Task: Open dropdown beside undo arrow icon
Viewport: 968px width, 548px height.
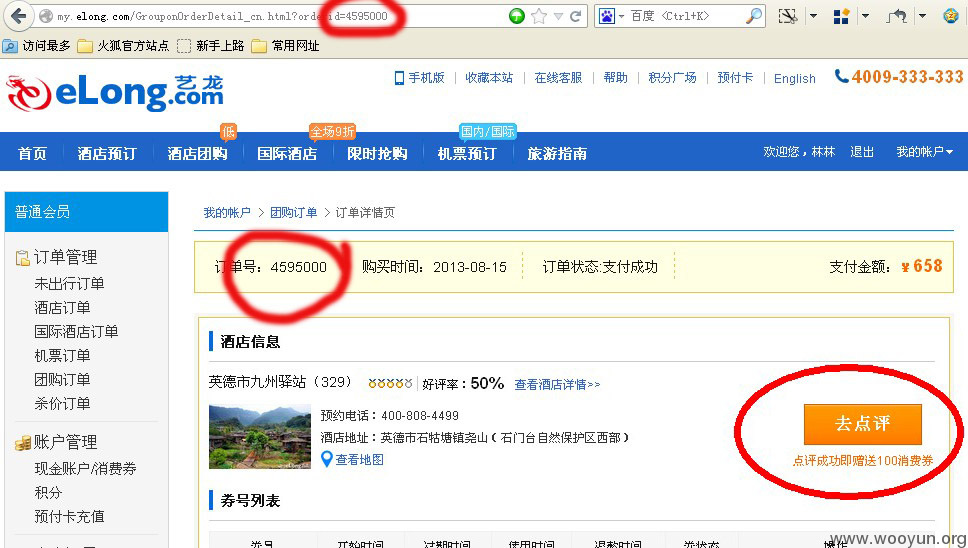Action: coord(922,16)
